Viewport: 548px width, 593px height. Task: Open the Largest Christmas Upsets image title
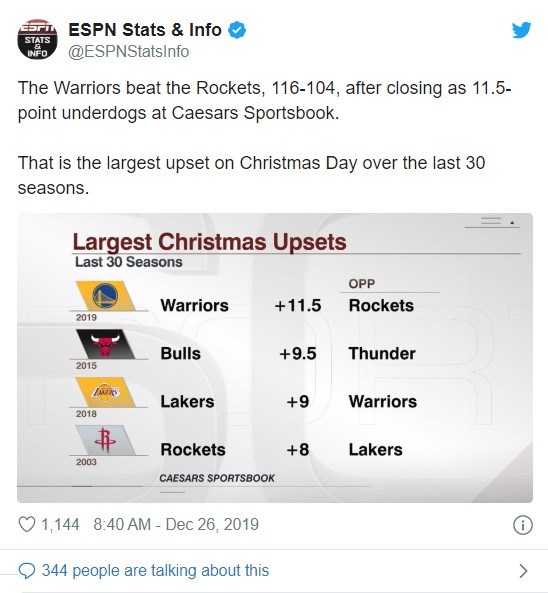(209, 242)
